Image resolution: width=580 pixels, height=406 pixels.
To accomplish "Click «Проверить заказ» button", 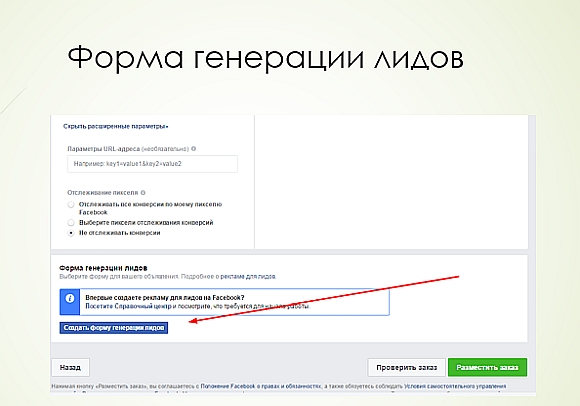I will [x=407, y=368].
